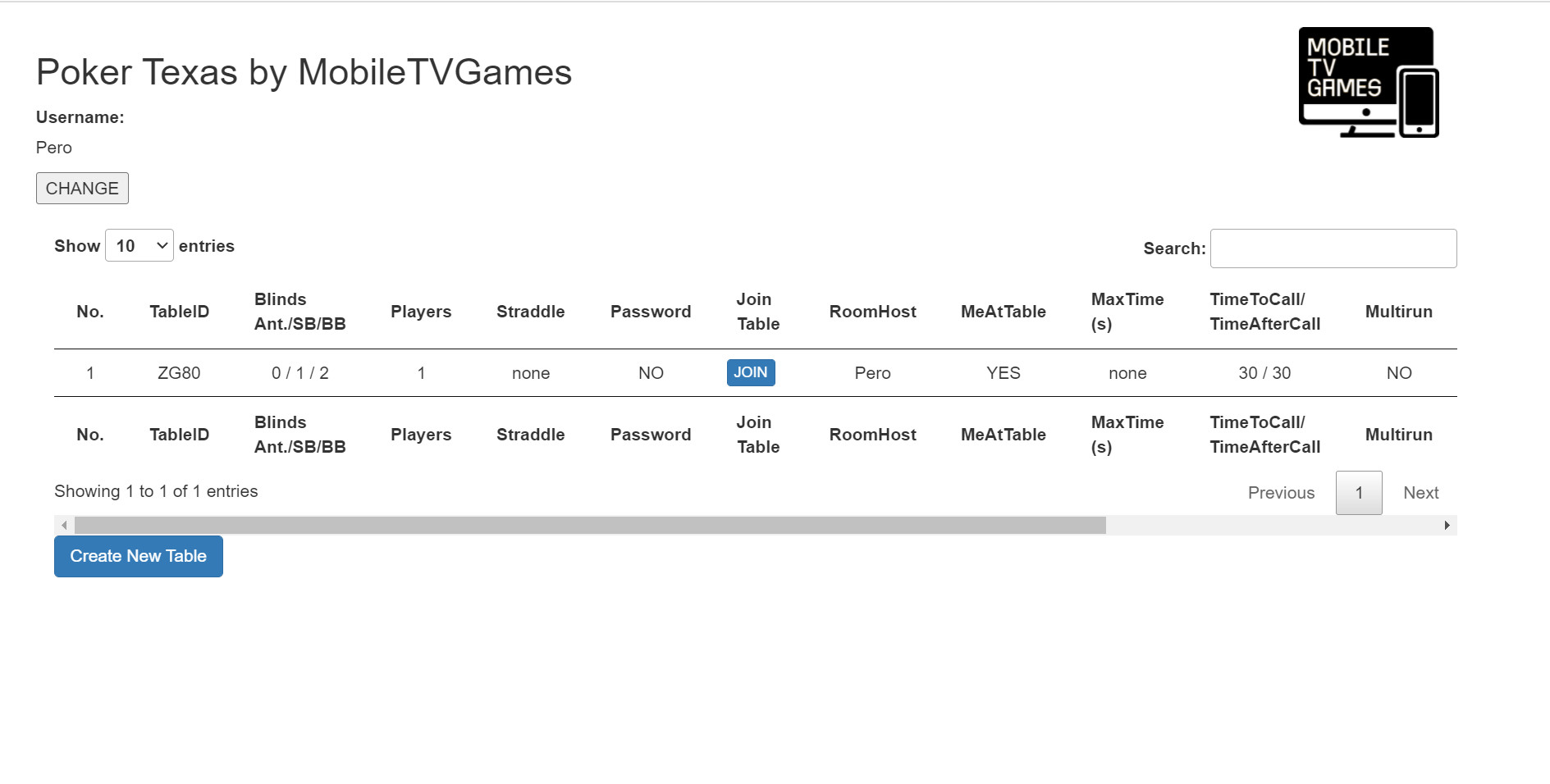
Task: Sort the table by Straddle column
Action: click(530, 312)
